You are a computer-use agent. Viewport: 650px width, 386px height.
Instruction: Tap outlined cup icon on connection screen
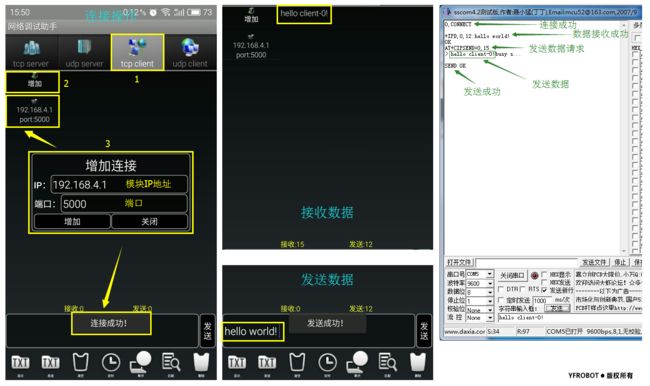coord(80,363)
